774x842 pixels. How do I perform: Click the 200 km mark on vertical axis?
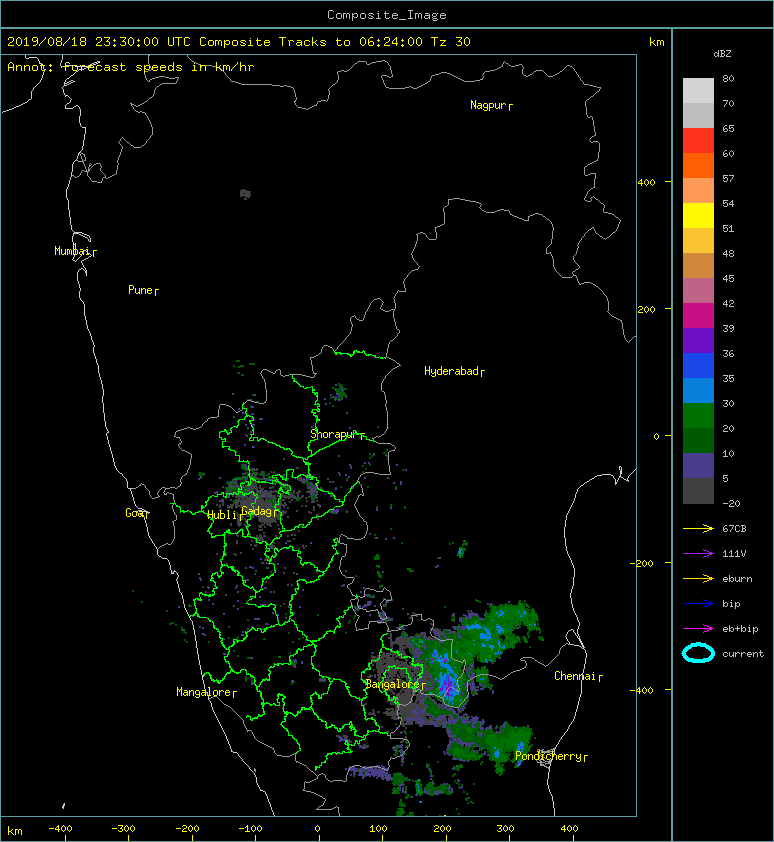coord(646,310)
